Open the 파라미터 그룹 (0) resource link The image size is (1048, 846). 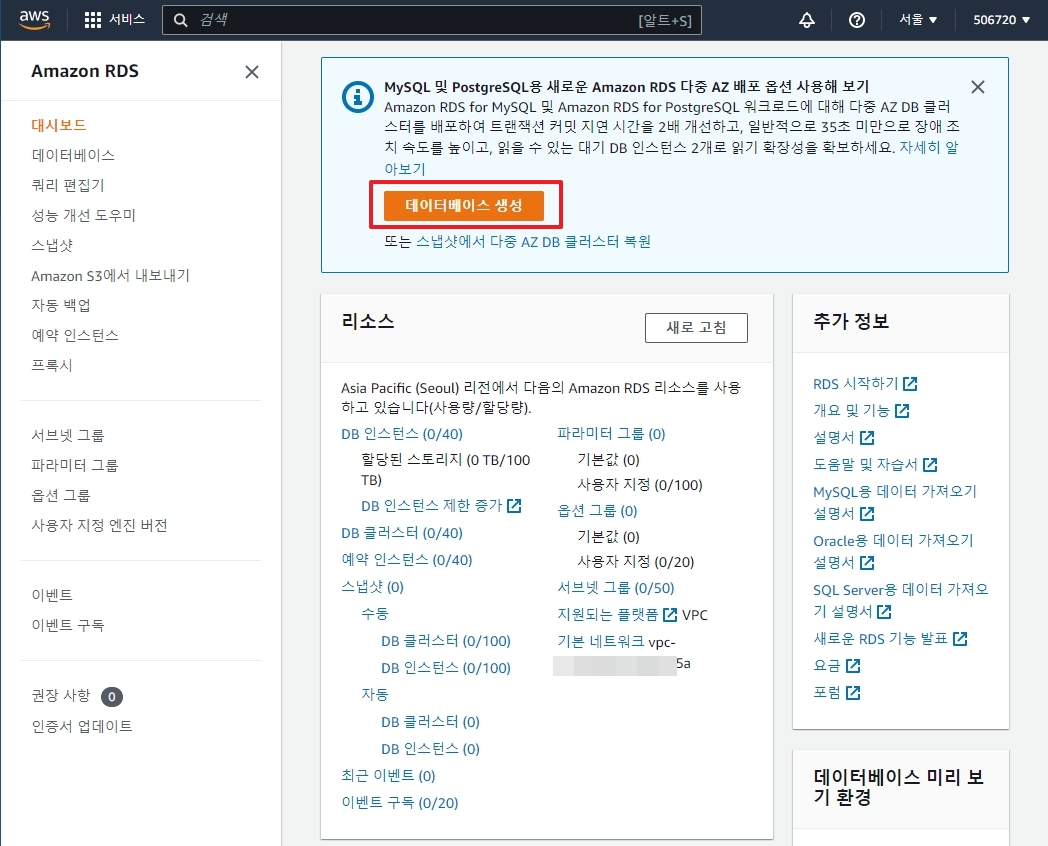click(x=612, y=434)
